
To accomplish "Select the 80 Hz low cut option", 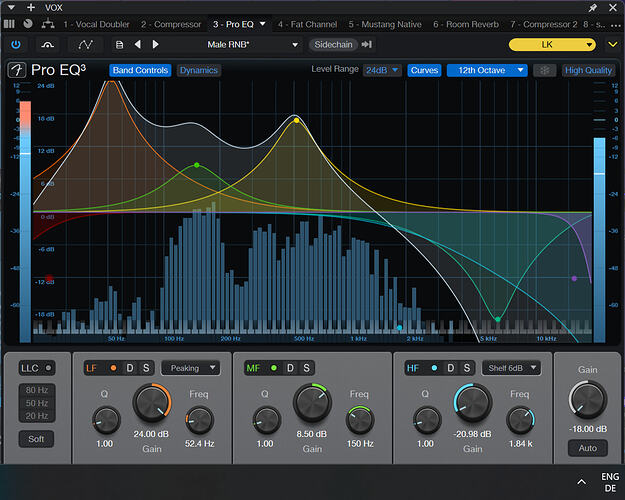I will click(37, 390).
